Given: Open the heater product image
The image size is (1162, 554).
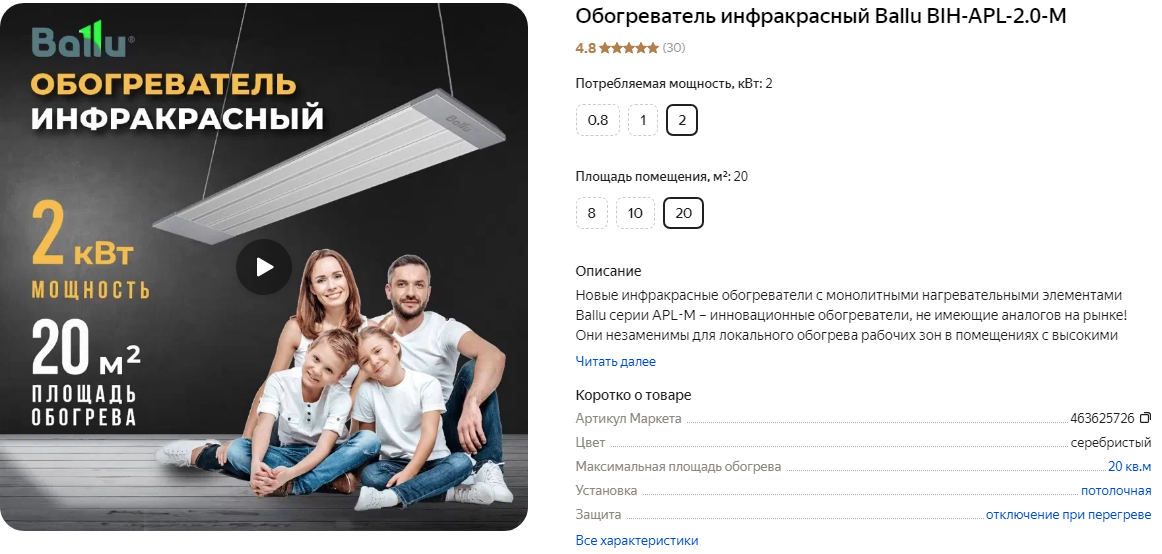Looking at the screenshot, I should 264,267.
